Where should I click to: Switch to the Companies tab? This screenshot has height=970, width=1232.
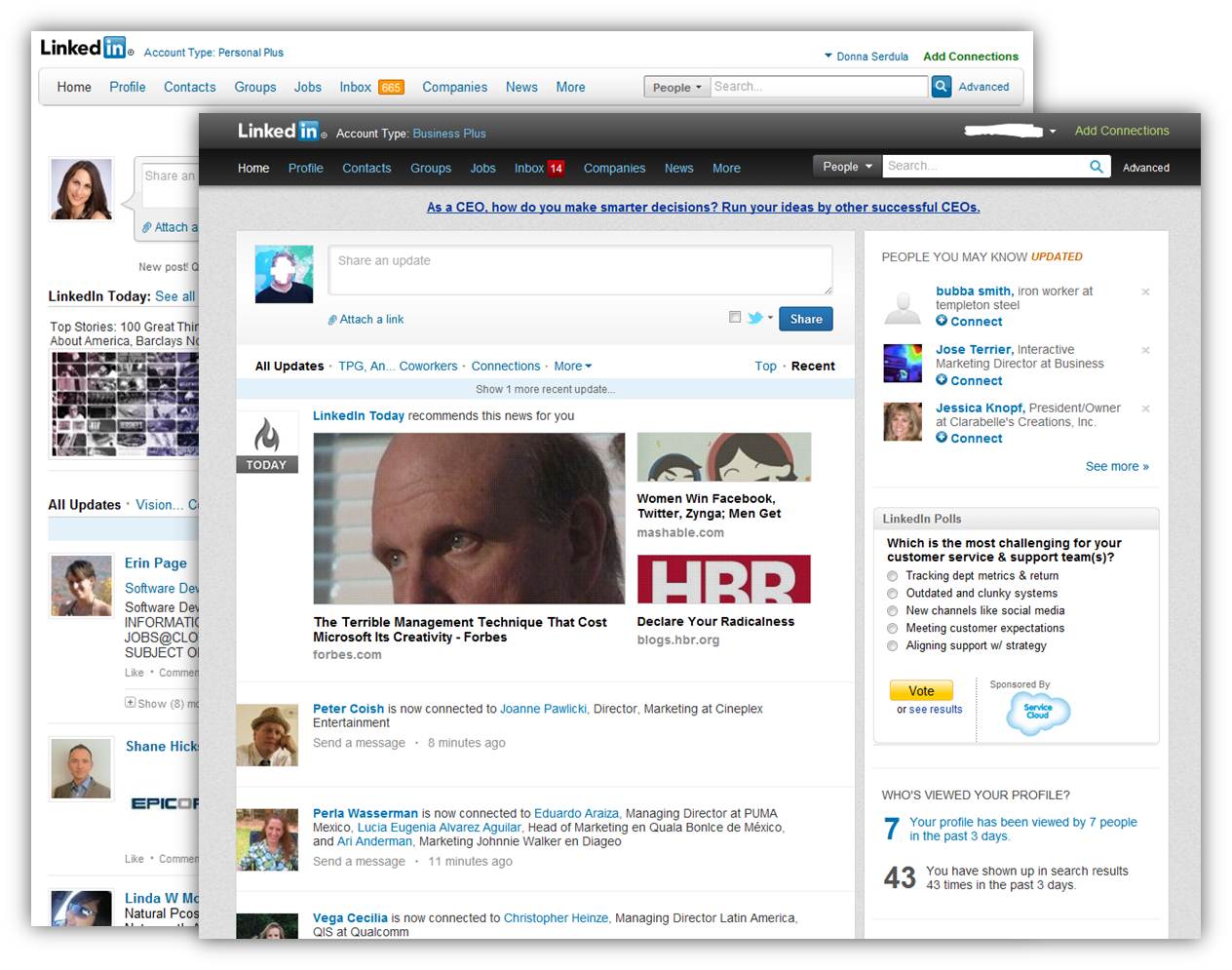click(614, 168)
